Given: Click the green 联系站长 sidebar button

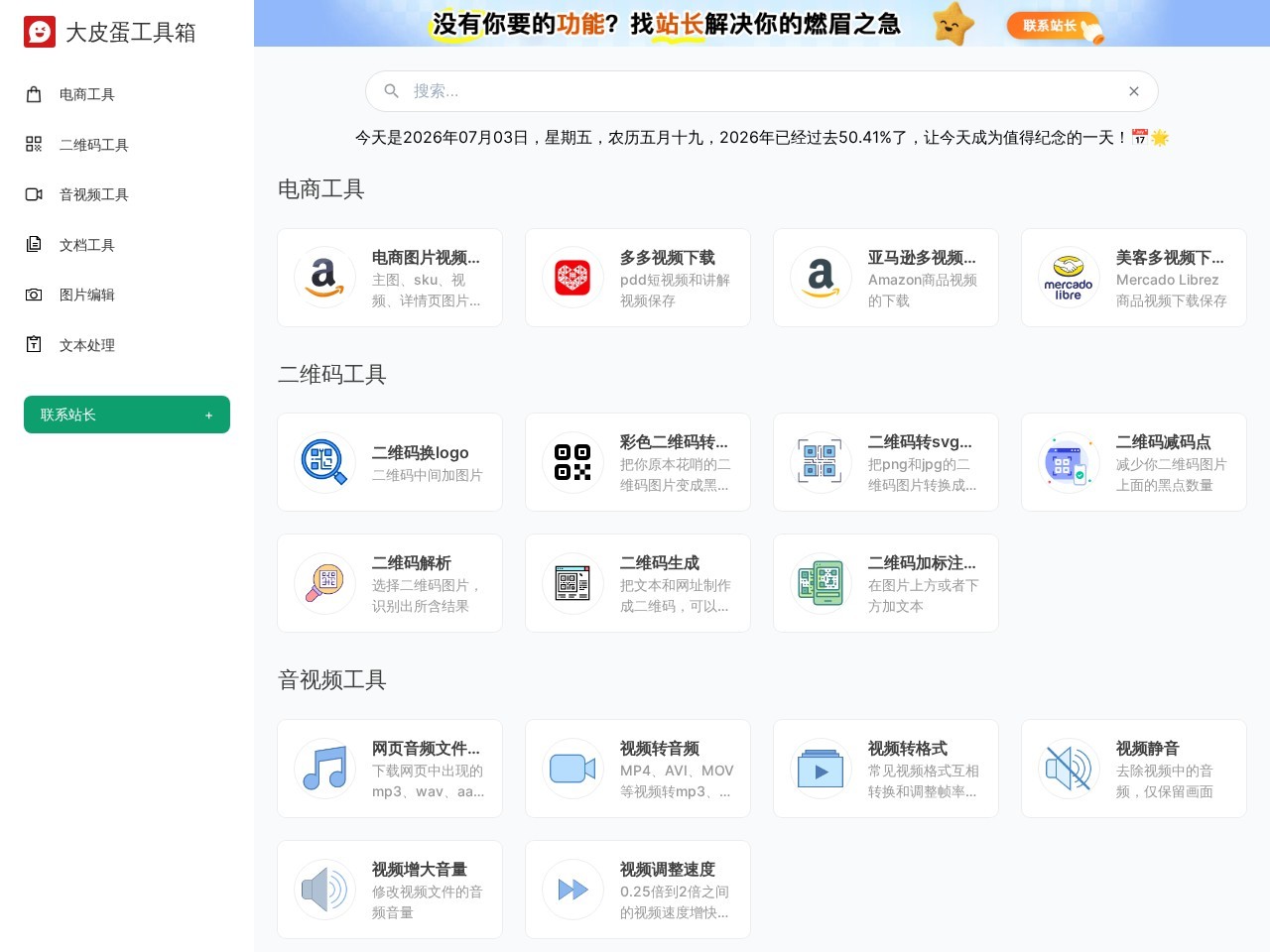Looking at the screenshot, I should (x=127, y=415).
